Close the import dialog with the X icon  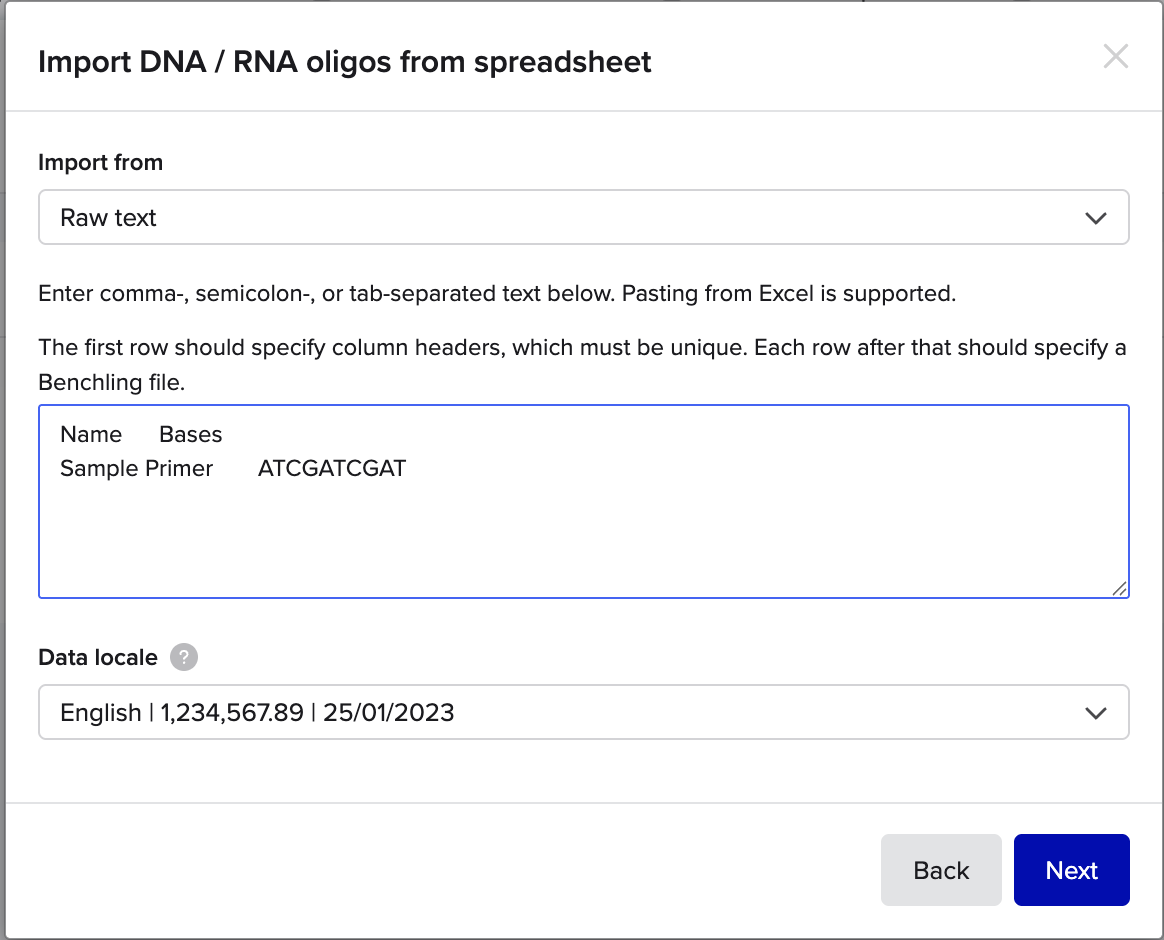click(x=1115, y=57)
